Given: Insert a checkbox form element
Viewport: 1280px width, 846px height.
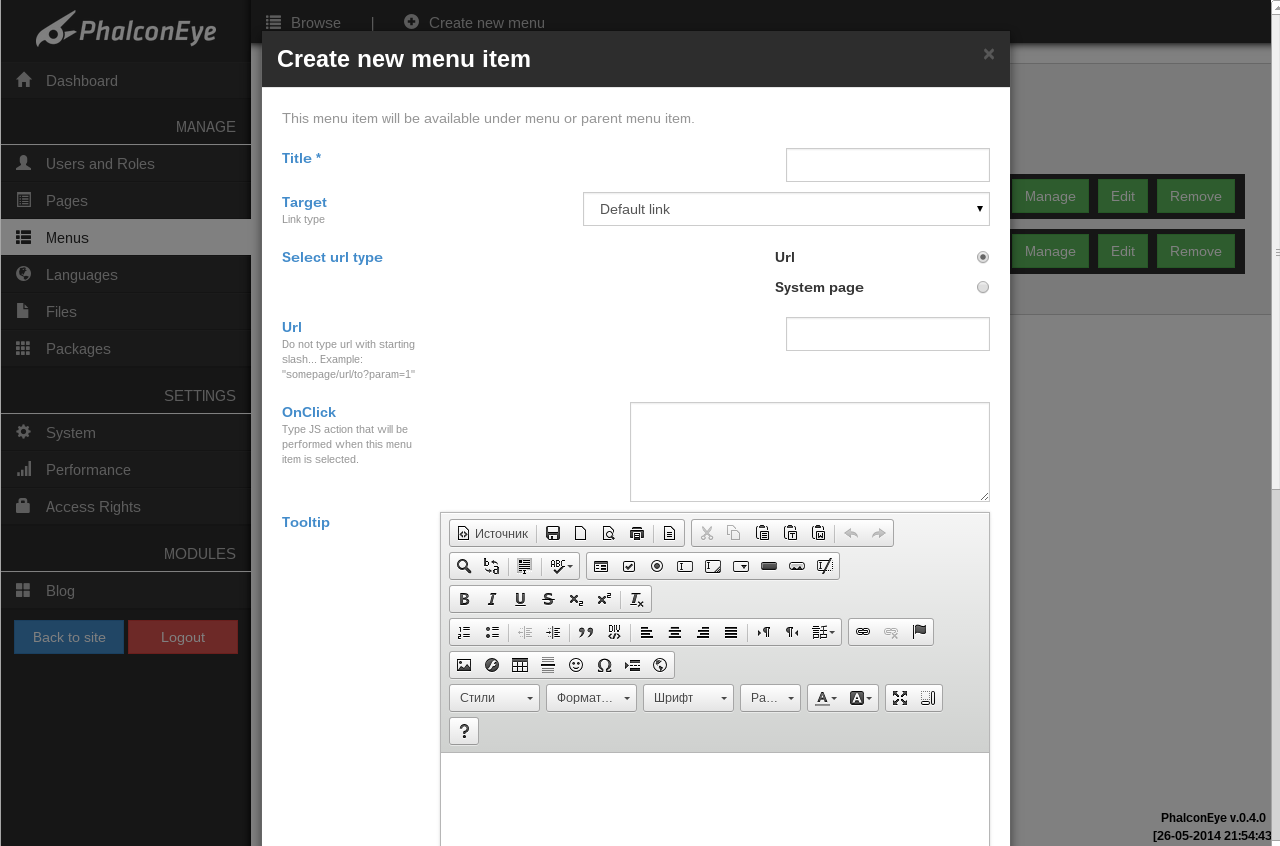Looking at the screenshot, I should coord(629,566).
